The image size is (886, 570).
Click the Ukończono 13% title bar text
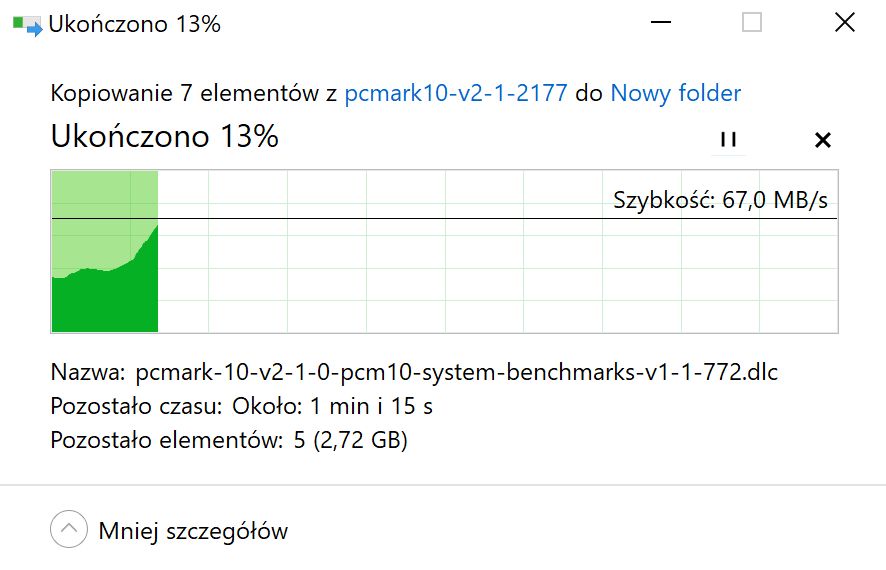(x=134, y=24)
